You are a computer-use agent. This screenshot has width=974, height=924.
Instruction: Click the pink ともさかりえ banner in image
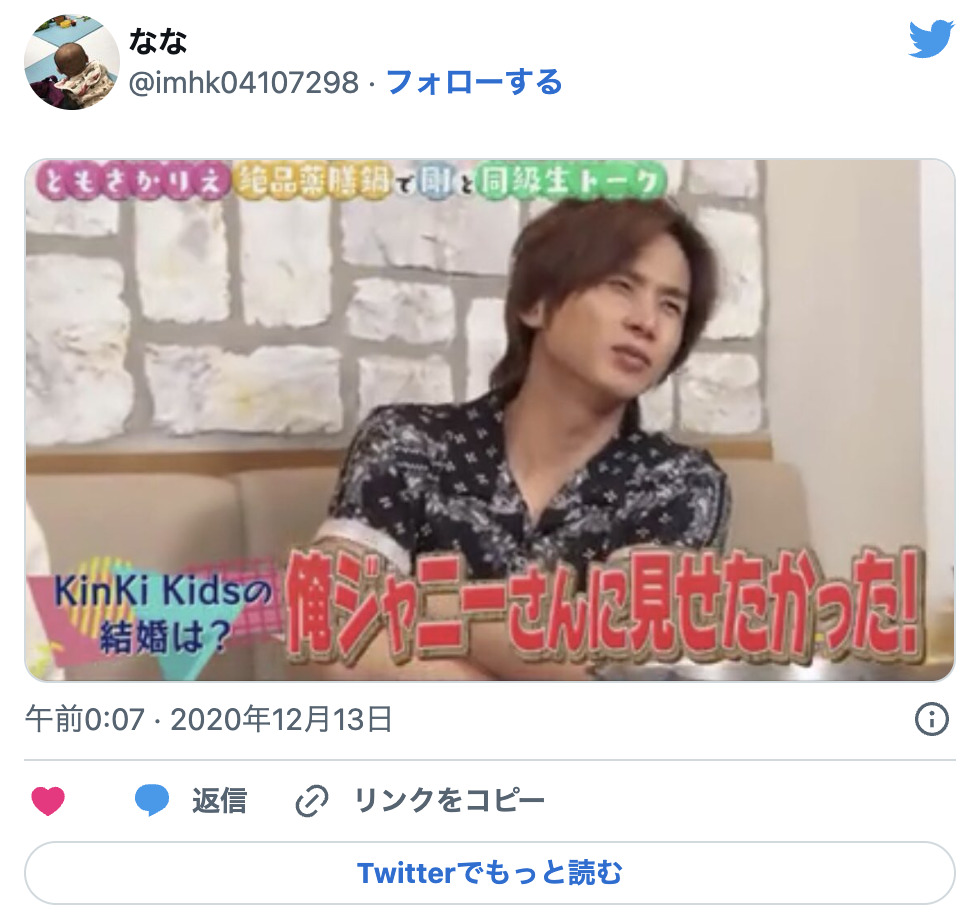click(132, 182)
